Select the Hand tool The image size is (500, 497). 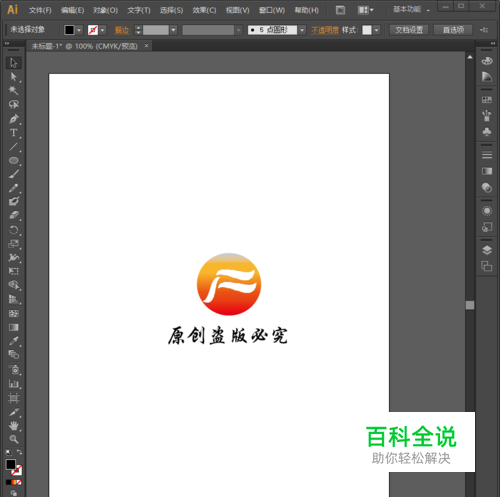point(14,426)
